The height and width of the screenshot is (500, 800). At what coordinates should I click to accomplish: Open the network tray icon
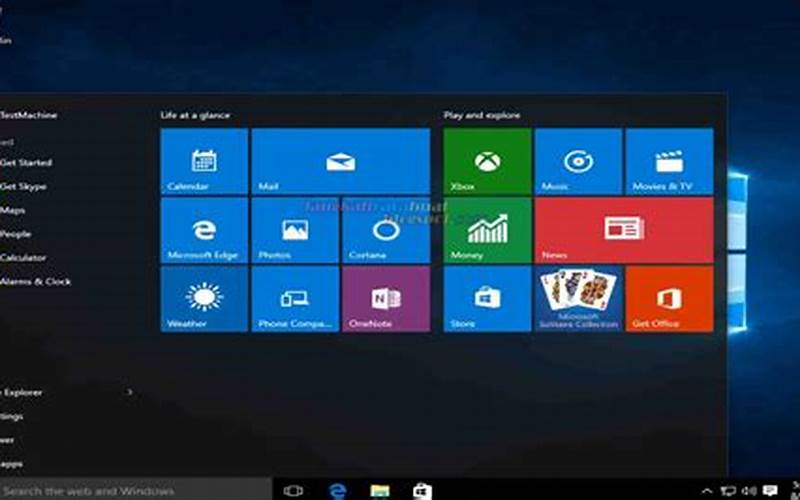[728, 491]
